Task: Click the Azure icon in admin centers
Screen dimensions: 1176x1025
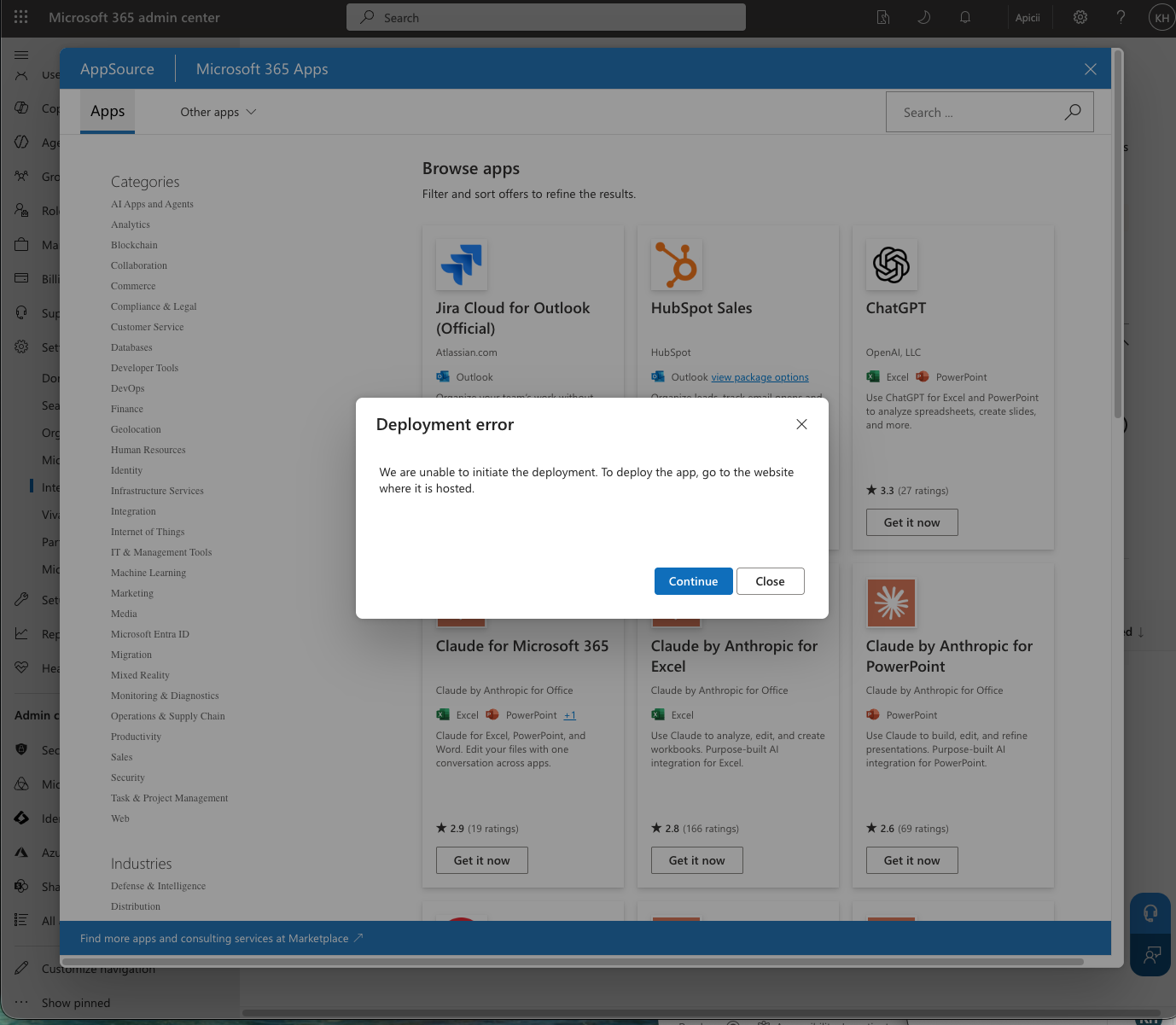Action: pos(21,853)
